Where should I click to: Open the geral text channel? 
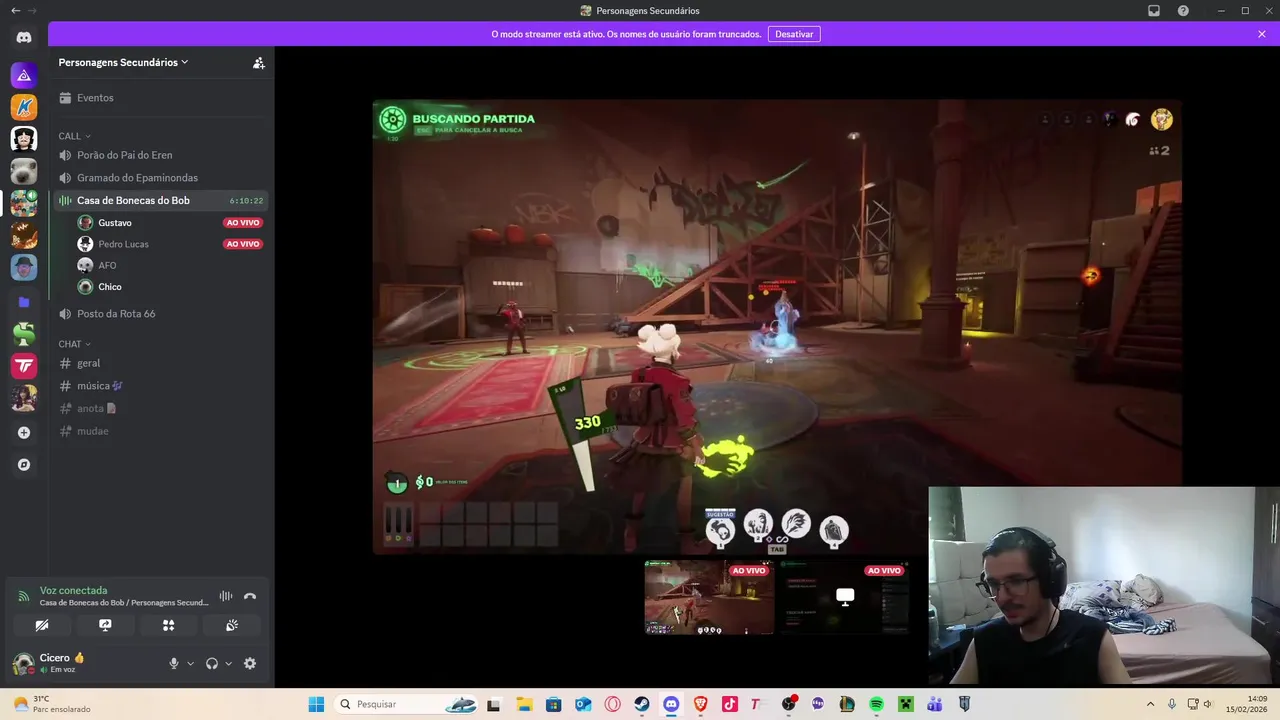click(x=161, y=363)
